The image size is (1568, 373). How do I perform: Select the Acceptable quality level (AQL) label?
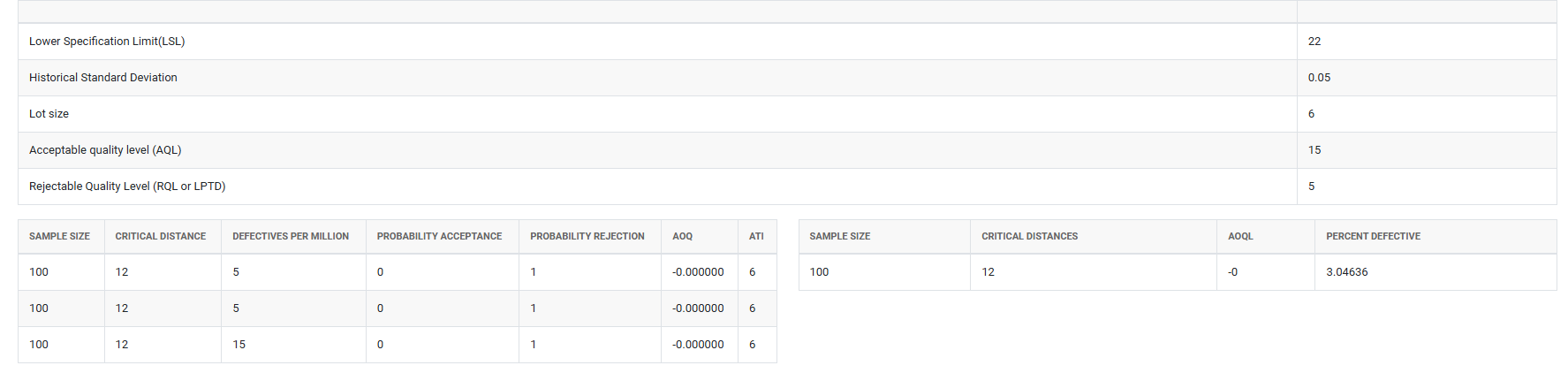coord(105,150)
